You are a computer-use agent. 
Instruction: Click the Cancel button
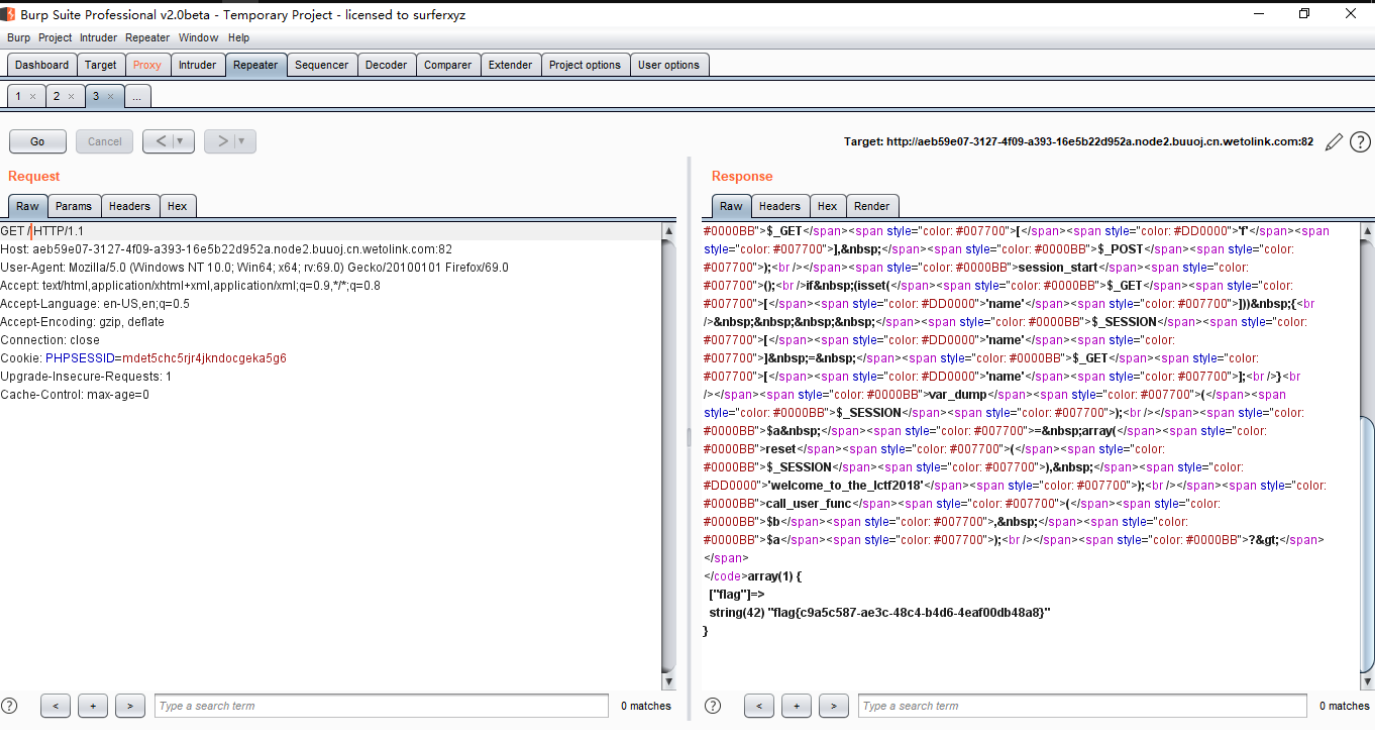click(104, 142)
